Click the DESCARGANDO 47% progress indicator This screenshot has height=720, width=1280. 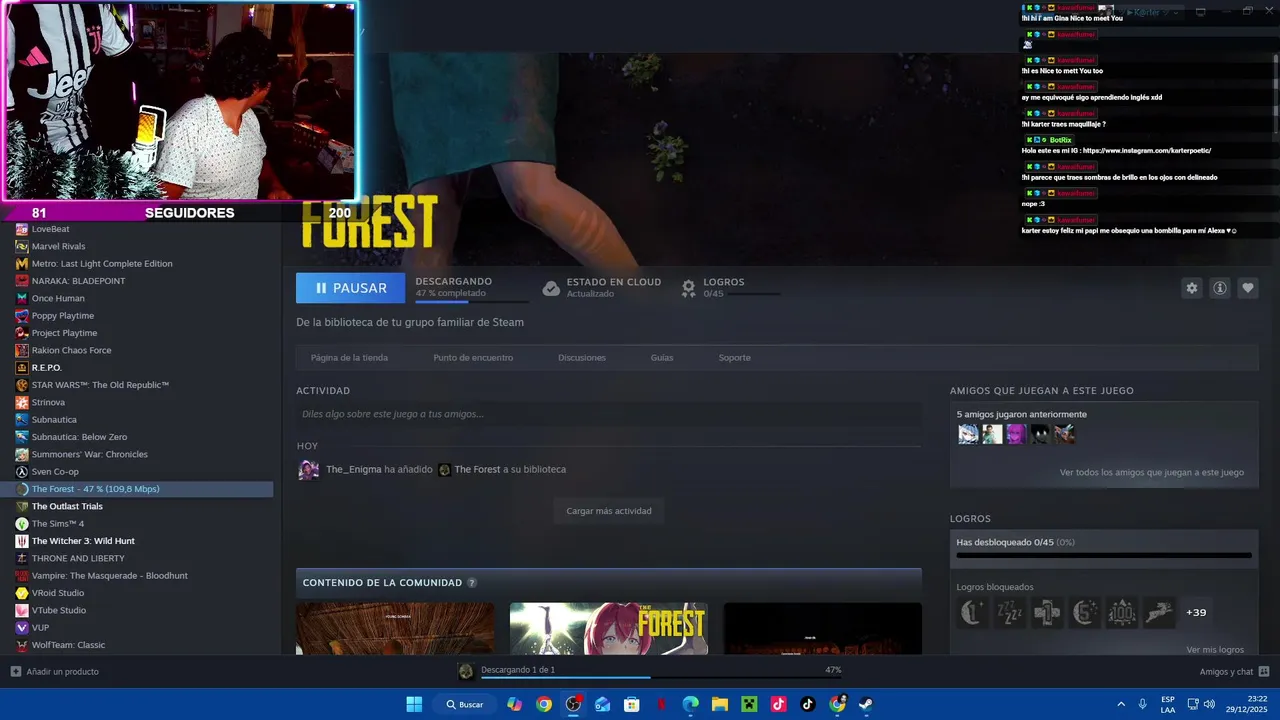[x=472, y=288]
